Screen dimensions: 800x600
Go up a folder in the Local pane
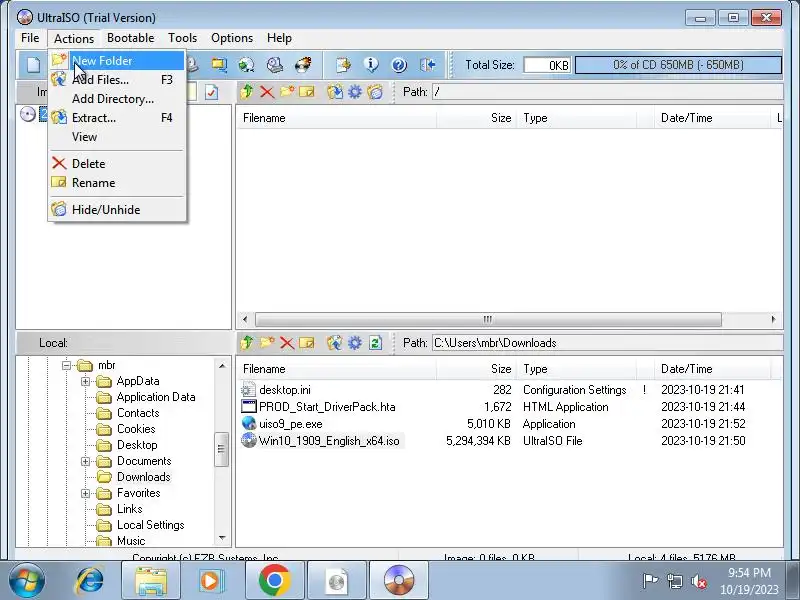pyautogui.click(x=247, y=343)
